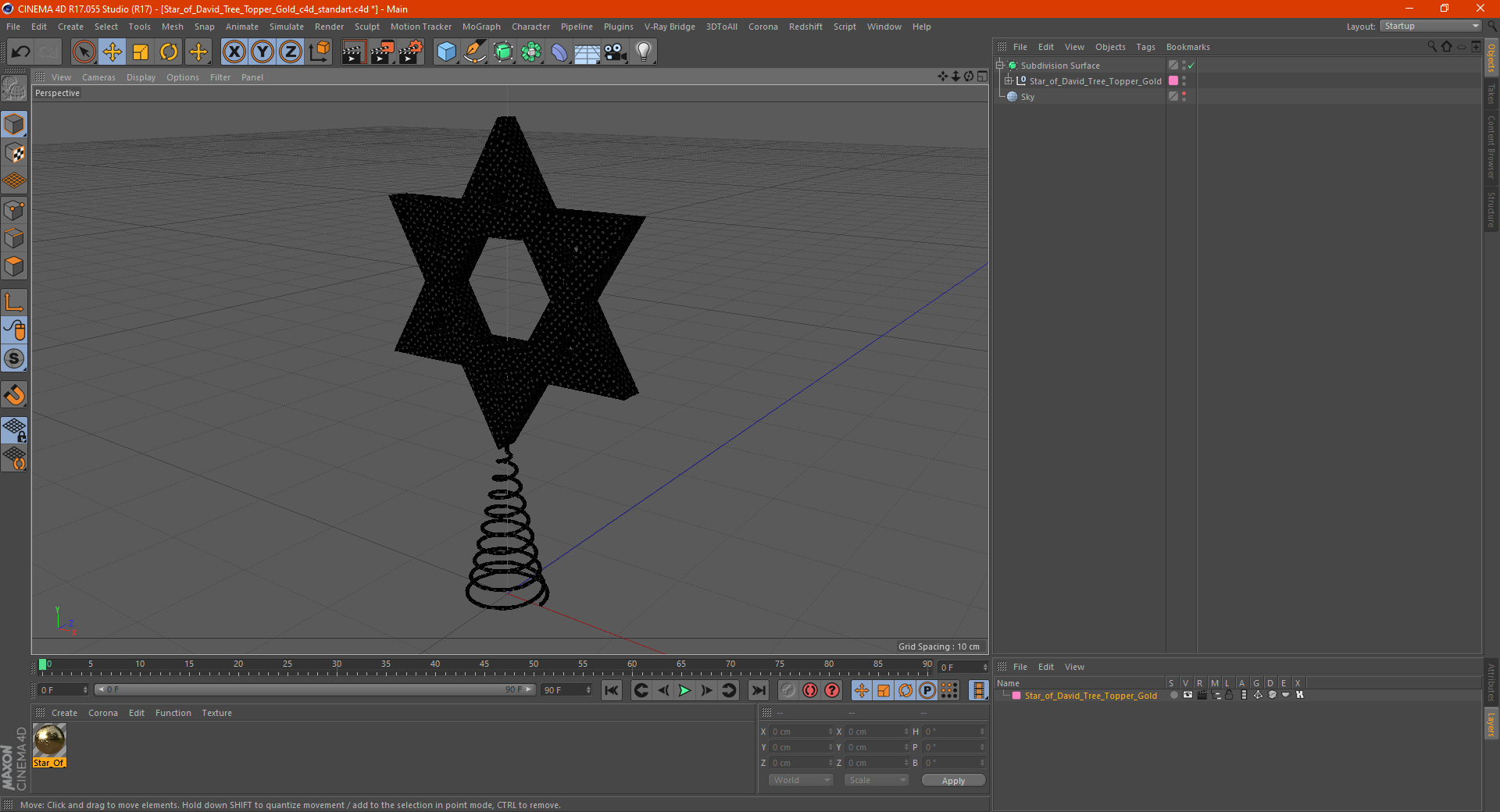
Task: Click the current frame 0 F field
Action: [62, 690]
